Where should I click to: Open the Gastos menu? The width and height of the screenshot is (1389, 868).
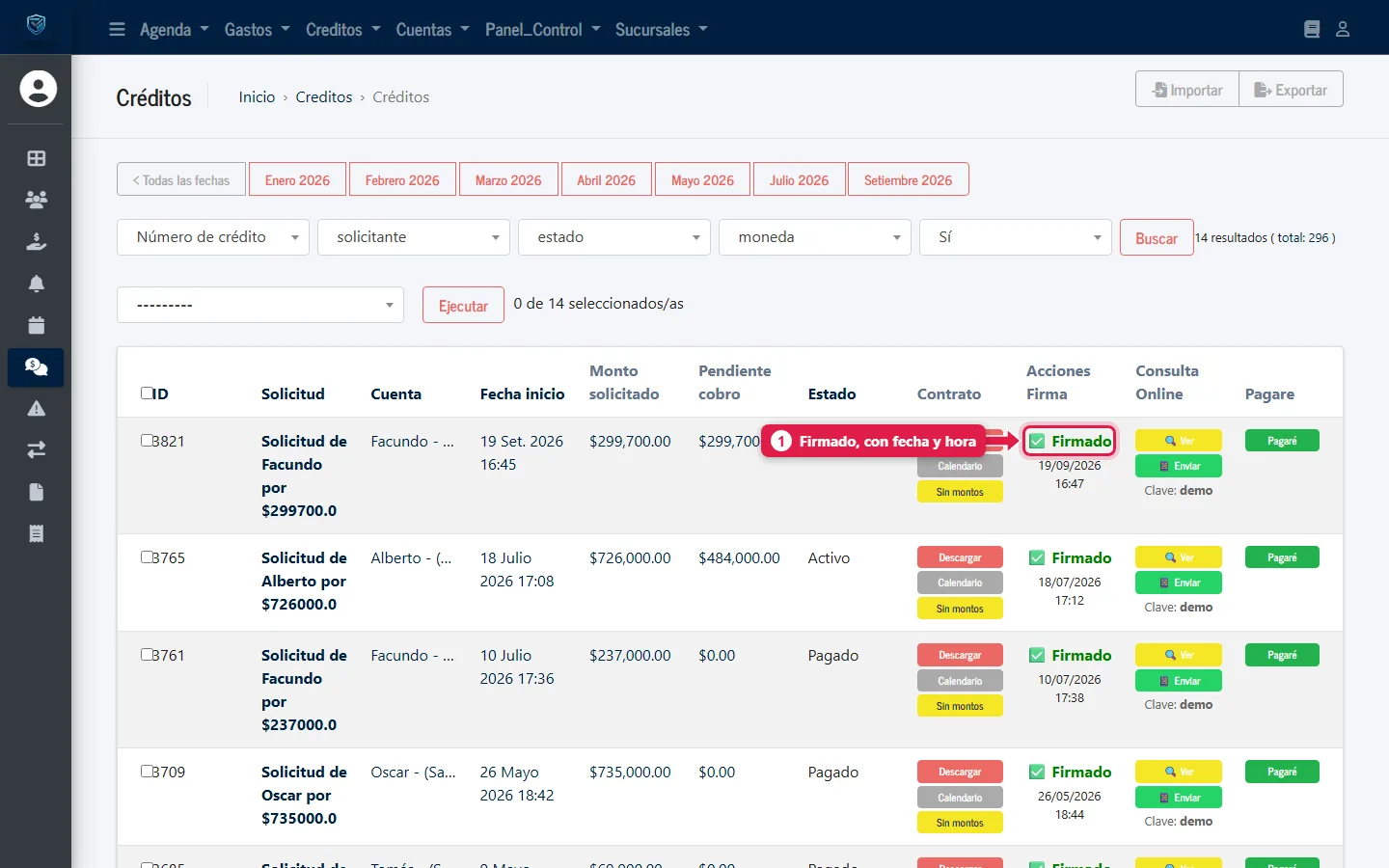tap(258, 29)
